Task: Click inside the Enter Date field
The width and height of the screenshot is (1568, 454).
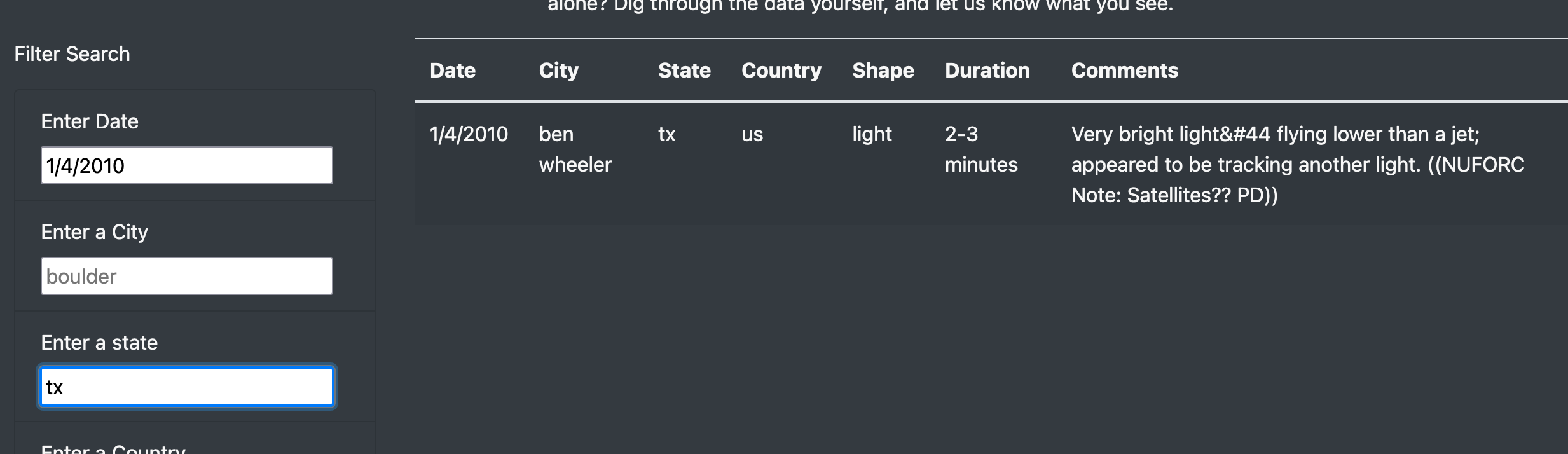Action: click(x=186, y=165)
